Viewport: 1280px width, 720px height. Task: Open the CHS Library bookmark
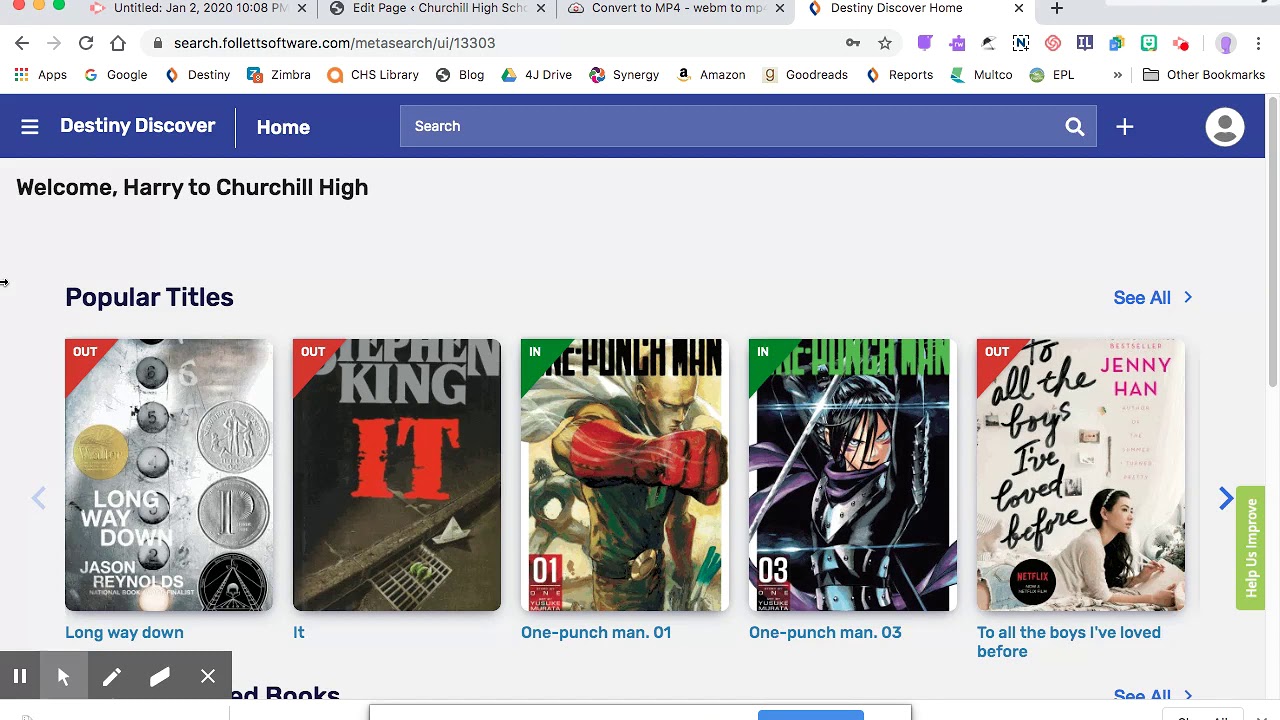pyautogui.click(x=373, y=75)
